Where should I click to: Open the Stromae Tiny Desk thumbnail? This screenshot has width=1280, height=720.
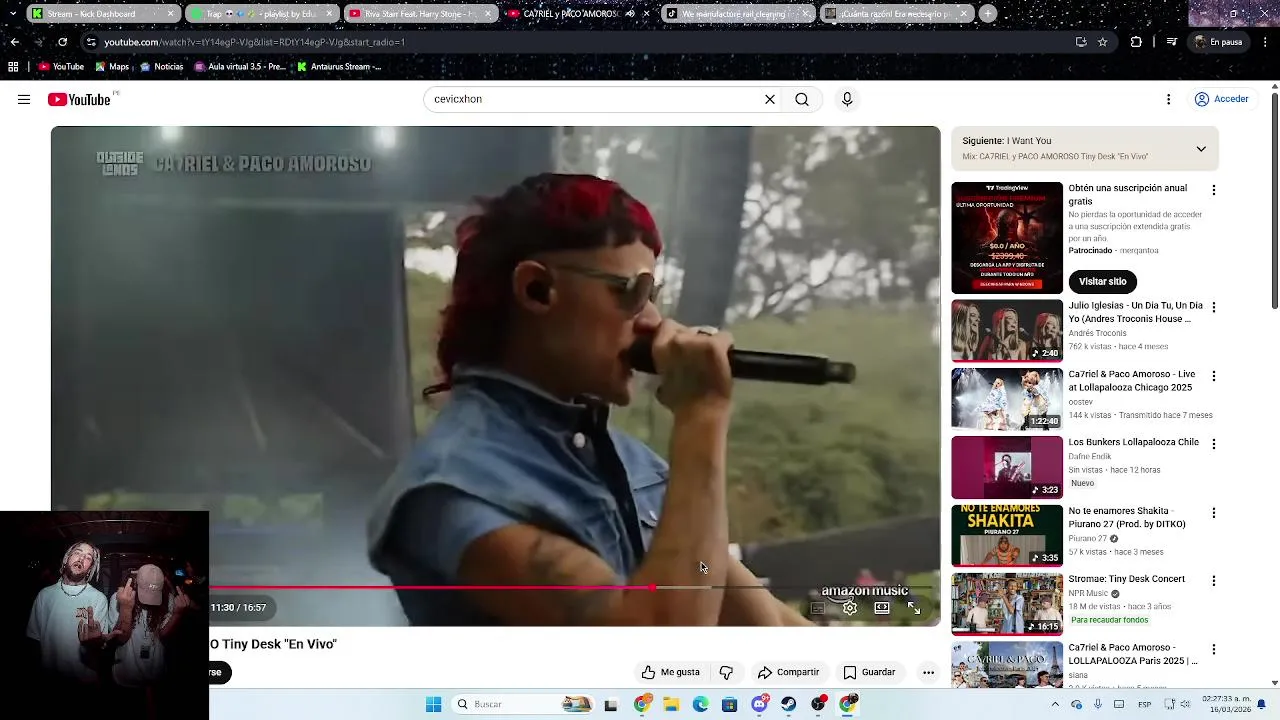1007,604
